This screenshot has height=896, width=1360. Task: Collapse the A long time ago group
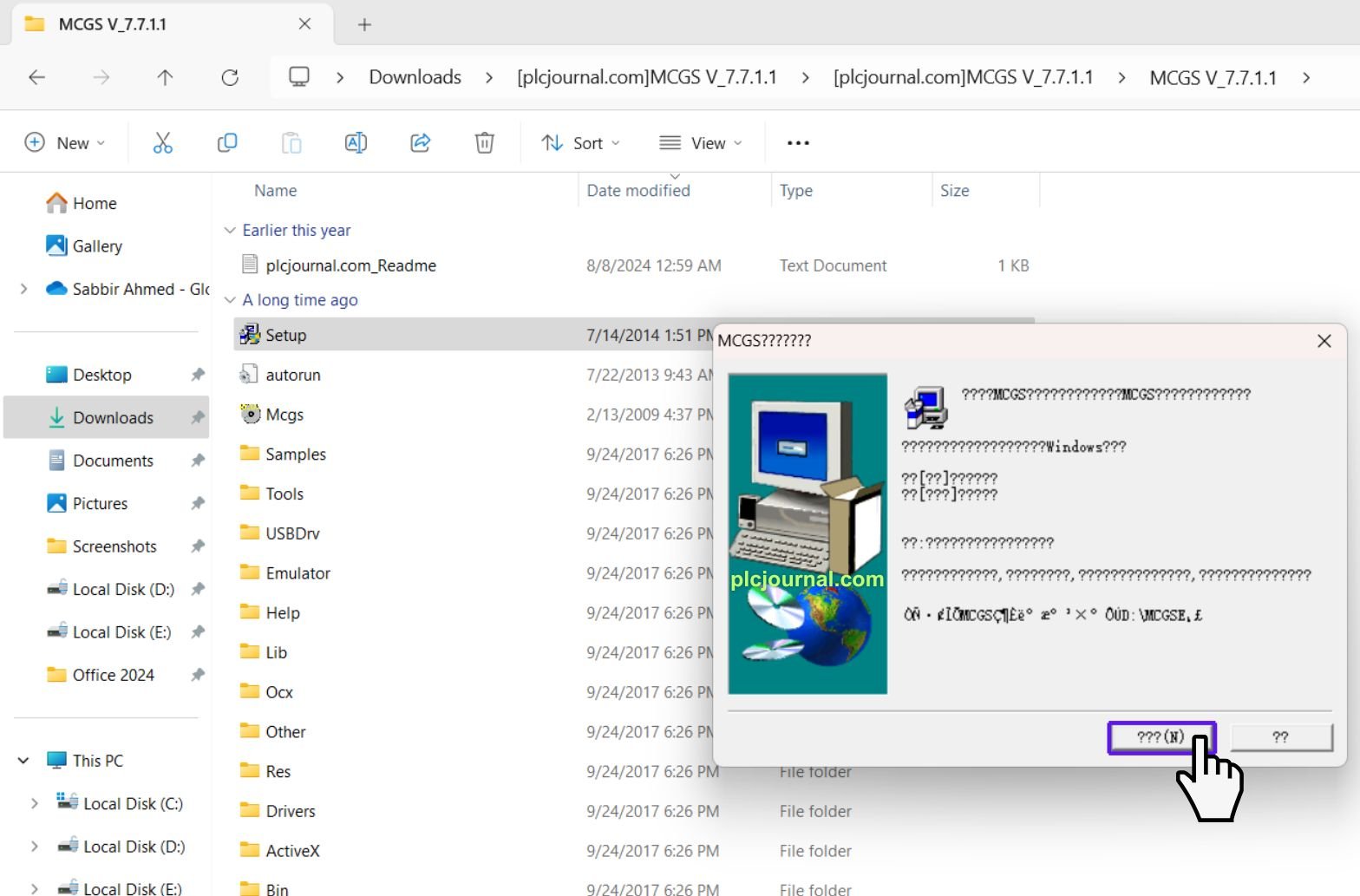coord(230,300)
